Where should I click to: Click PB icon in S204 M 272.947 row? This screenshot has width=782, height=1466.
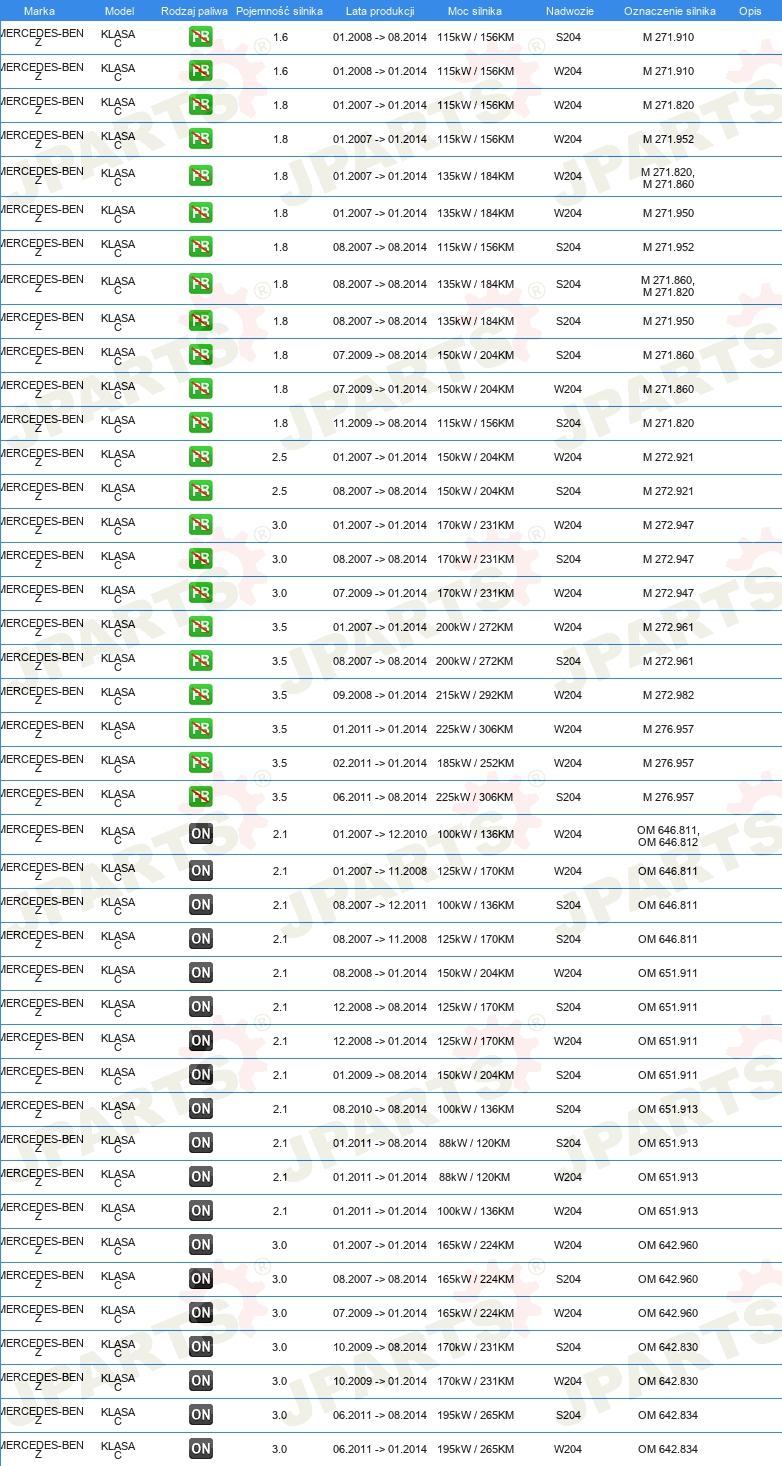tap(201, 559)
